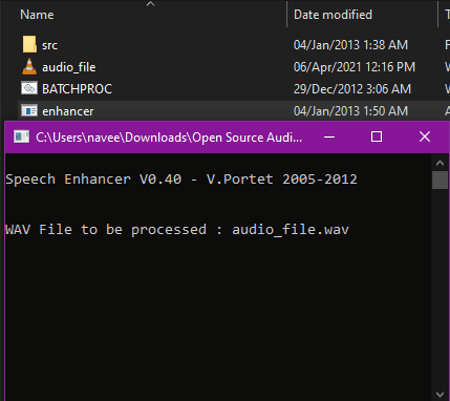Viewport: 450px width, 401px height.
Task: Click the console vertical scrollbar thumb
Action: (440, 180)
